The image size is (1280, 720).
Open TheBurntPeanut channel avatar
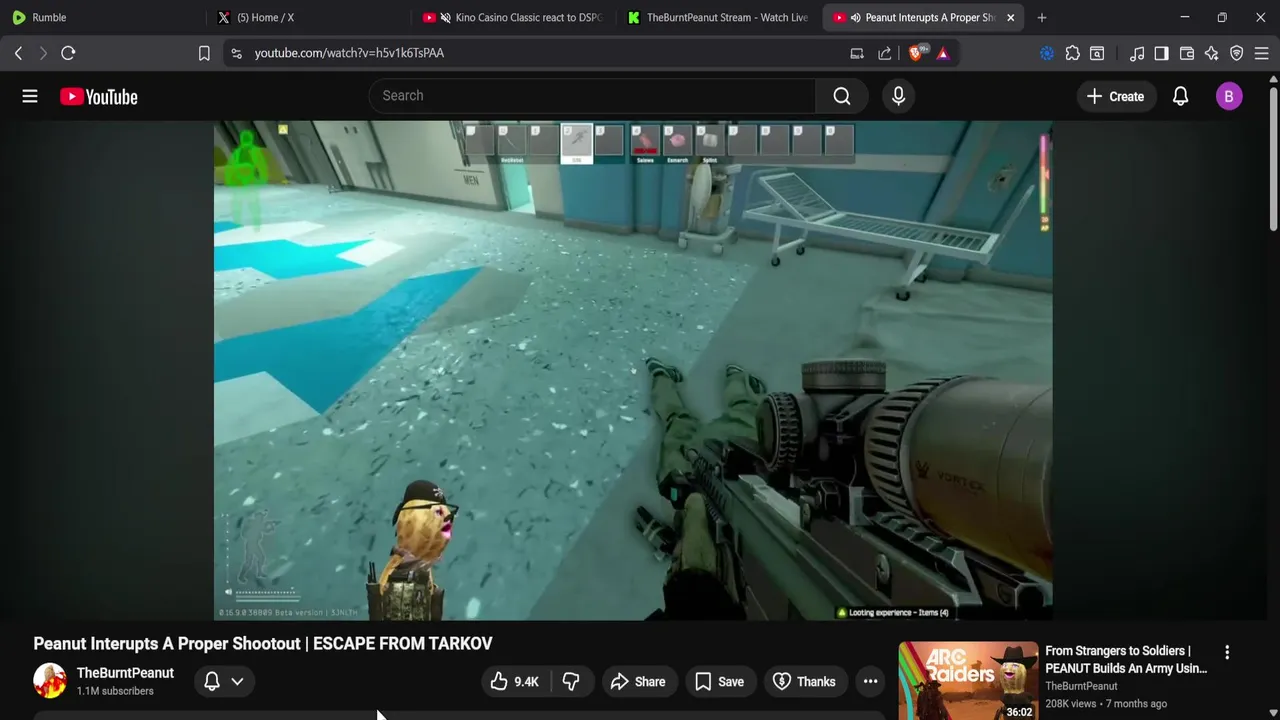click(50, 681)
